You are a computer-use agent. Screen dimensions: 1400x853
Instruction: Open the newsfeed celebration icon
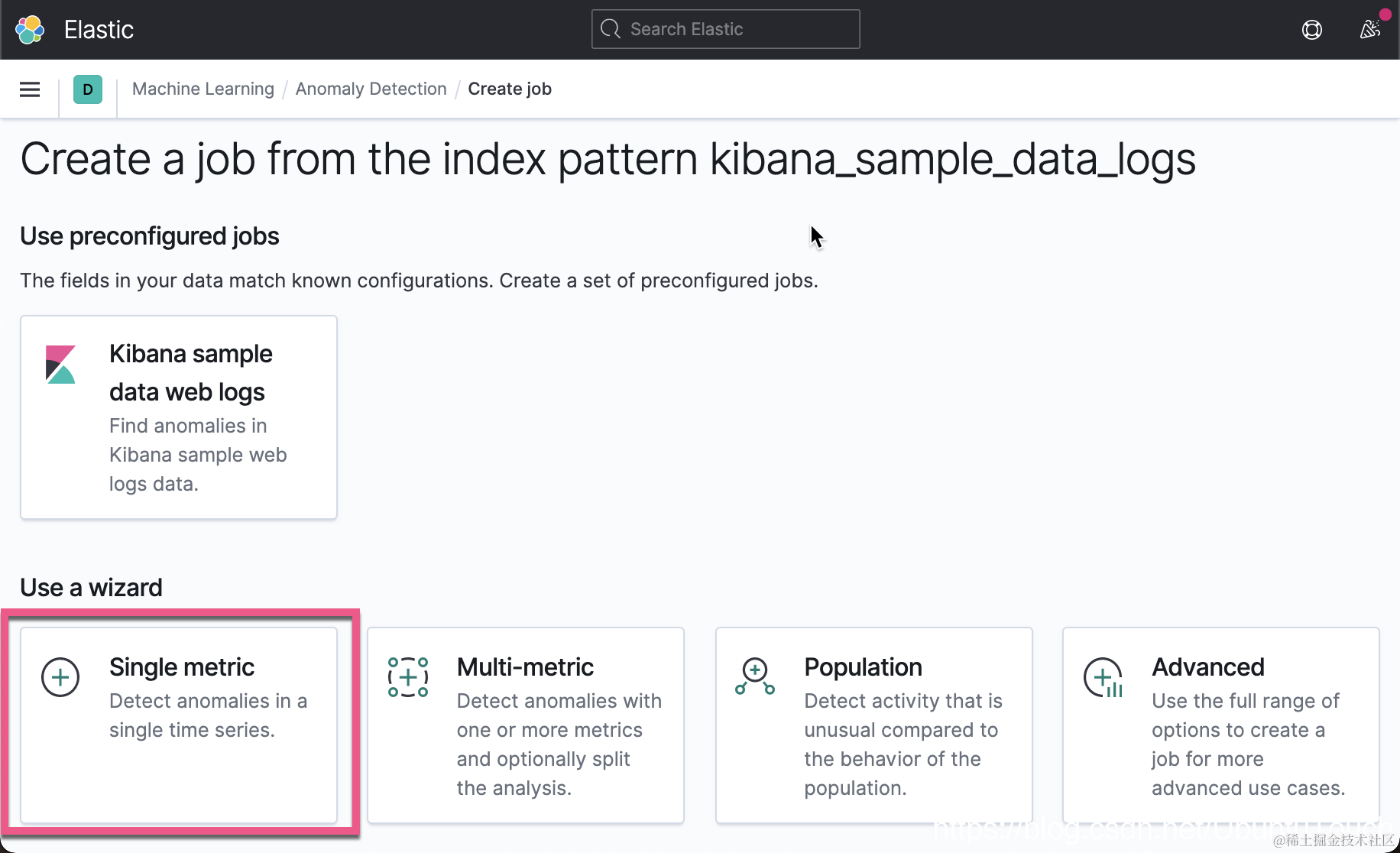(1370, 30)
